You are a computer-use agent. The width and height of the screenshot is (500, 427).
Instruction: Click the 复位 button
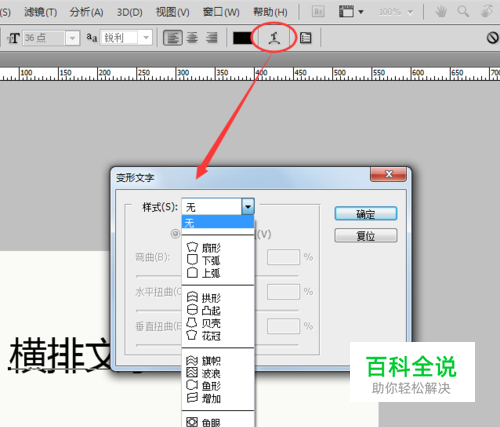pyautogui.click(x=366, y=236)
